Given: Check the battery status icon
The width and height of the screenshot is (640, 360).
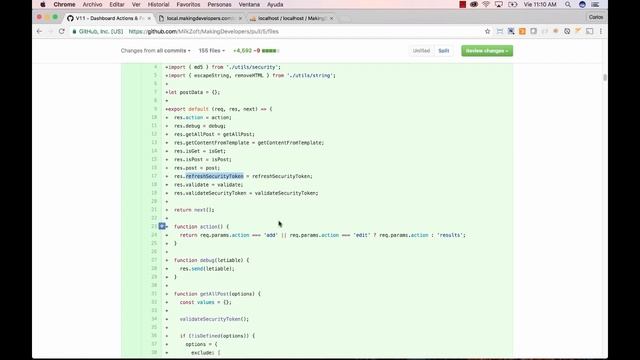Looking at the screenshot, I should (x=513, y=4).
